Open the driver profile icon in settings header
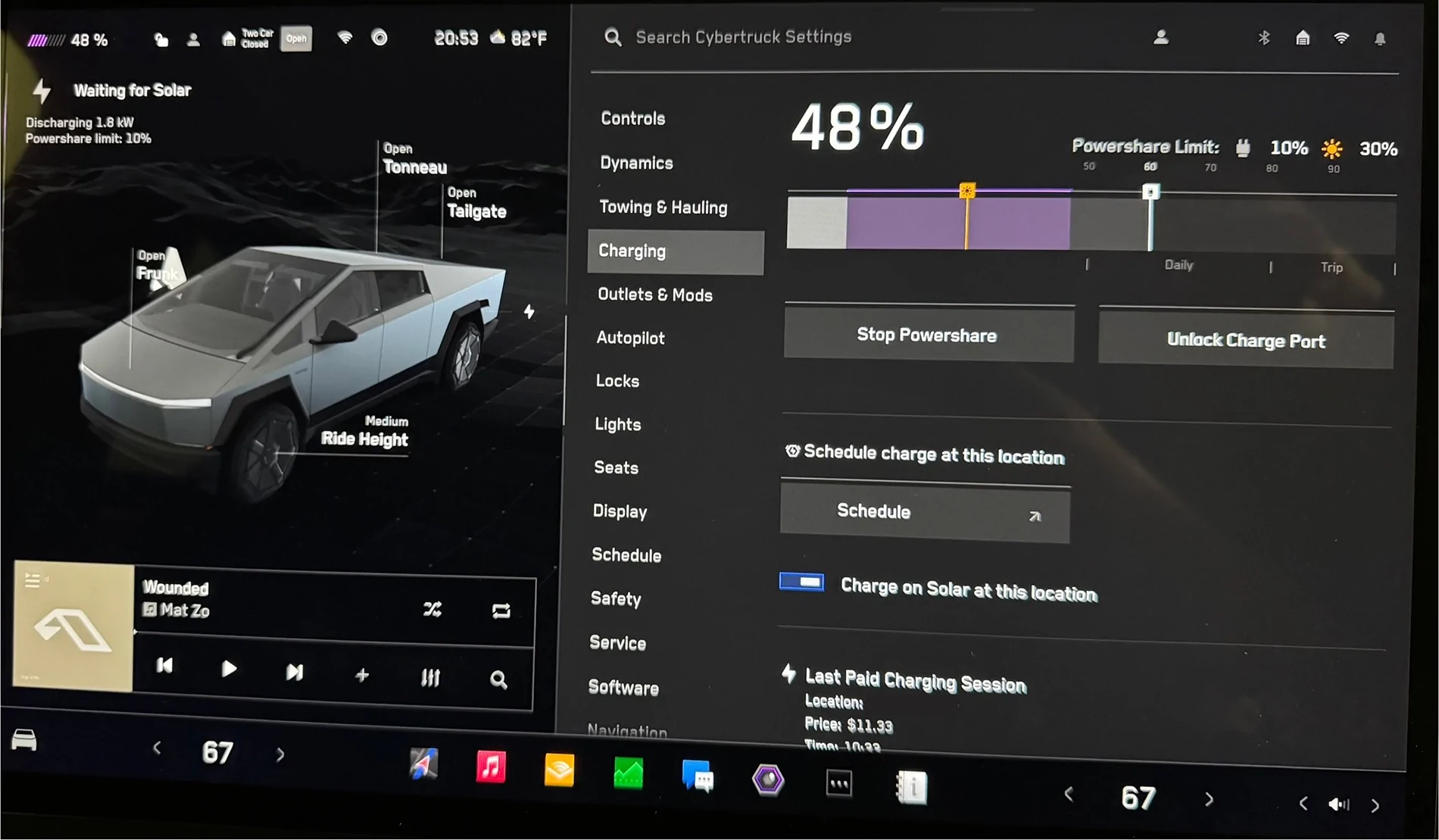Screen dimensions: 1439x840 (x=1161, y=37)
